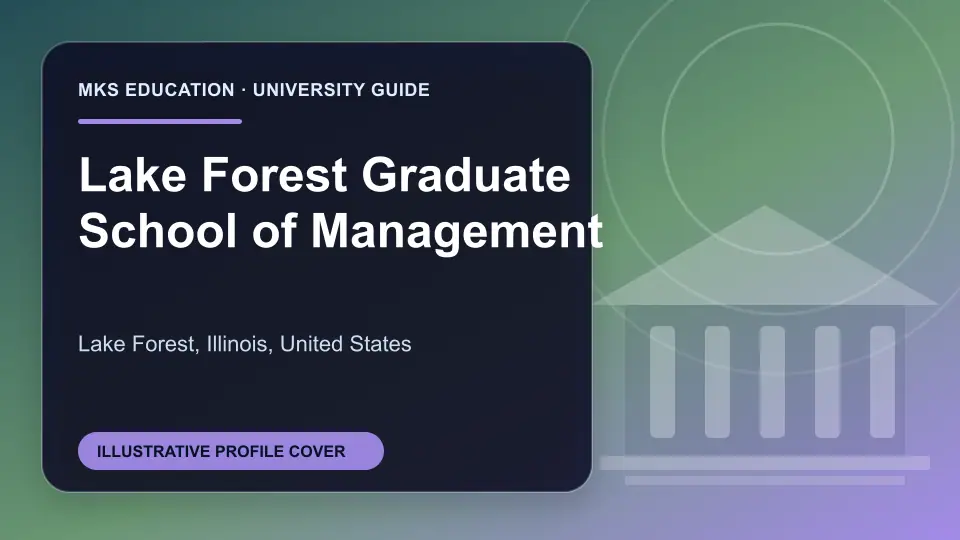The width and height of the screenshot is (960, 540).
Task: Click the Lake Forest, Illinois, United States location
Action: point(245,344)
